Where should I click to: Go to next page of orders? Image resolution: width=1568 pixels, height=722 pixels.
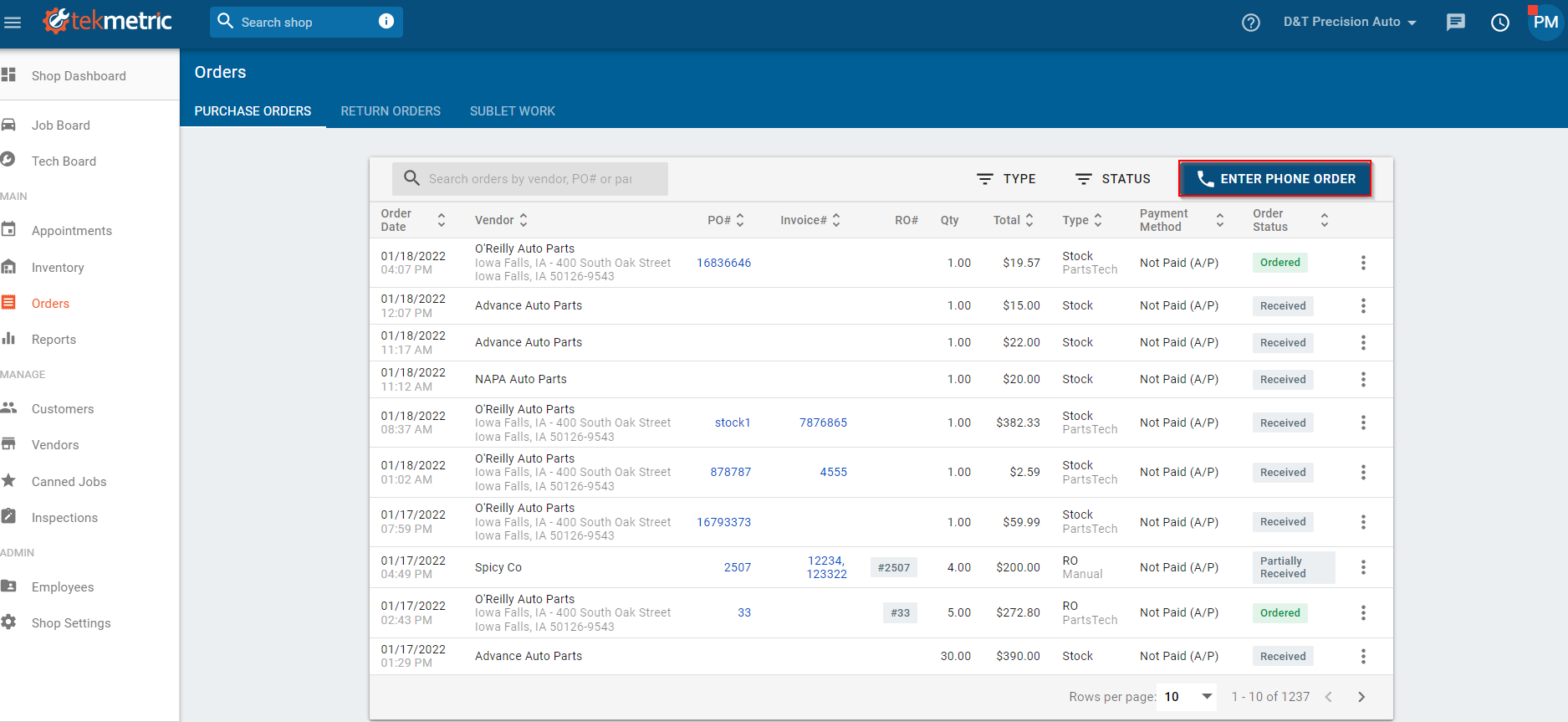[1361, 697]
